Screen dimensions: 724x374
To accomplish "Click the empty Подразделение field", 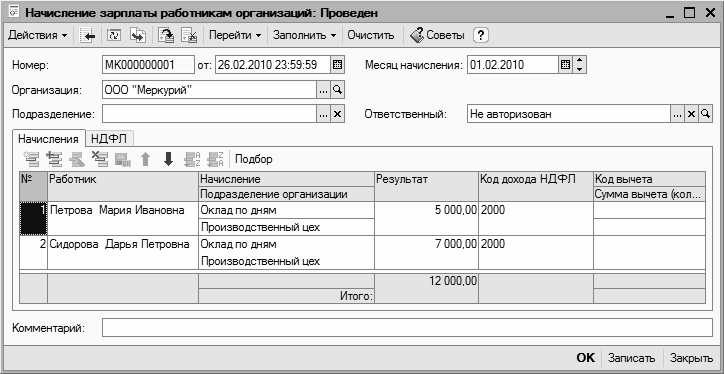I will click(x=209, y=114).
